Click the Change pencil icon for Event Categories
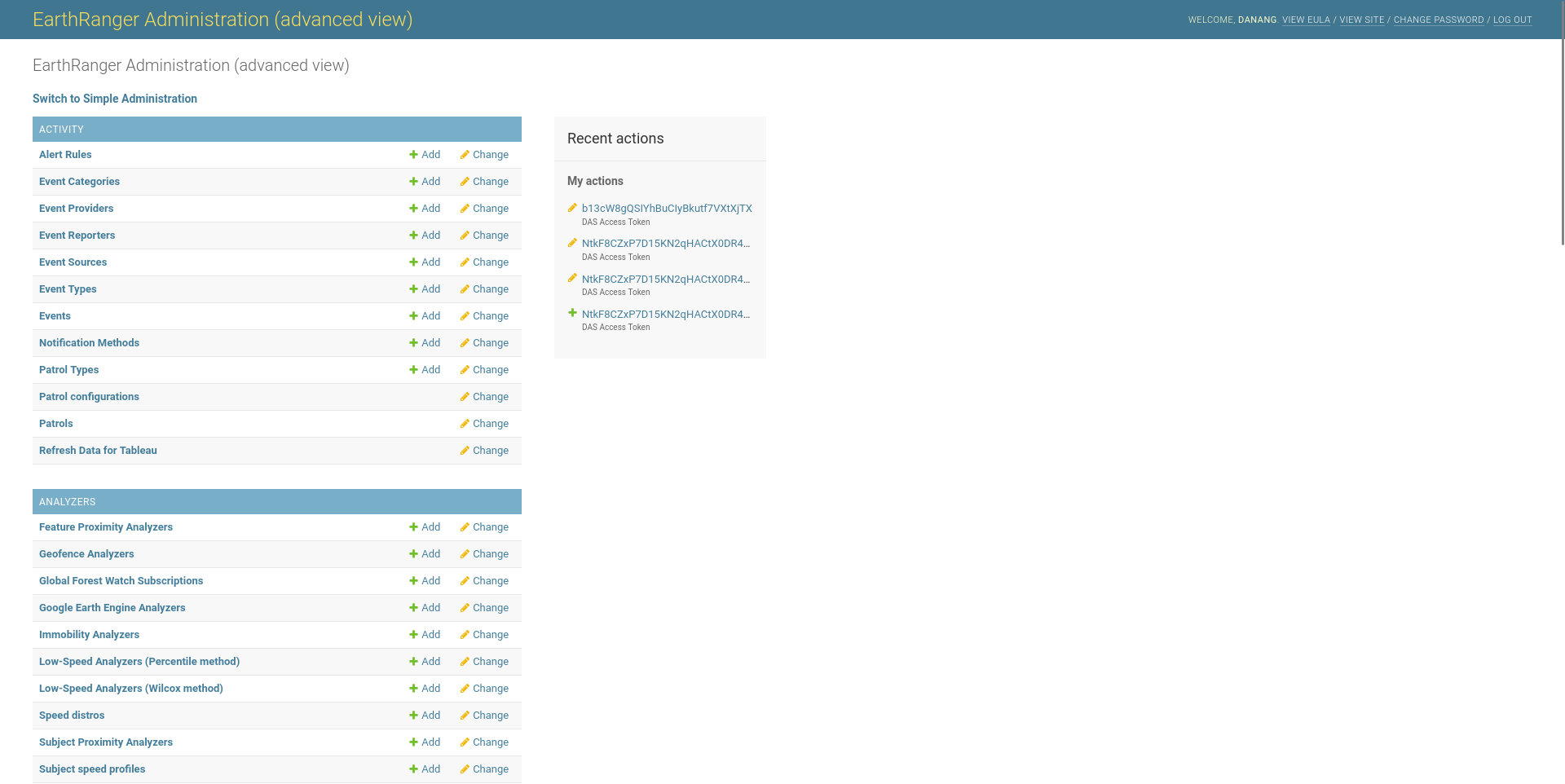Image resolution: width=1565 pixels, height=784 pixels. tap(465, 182)
